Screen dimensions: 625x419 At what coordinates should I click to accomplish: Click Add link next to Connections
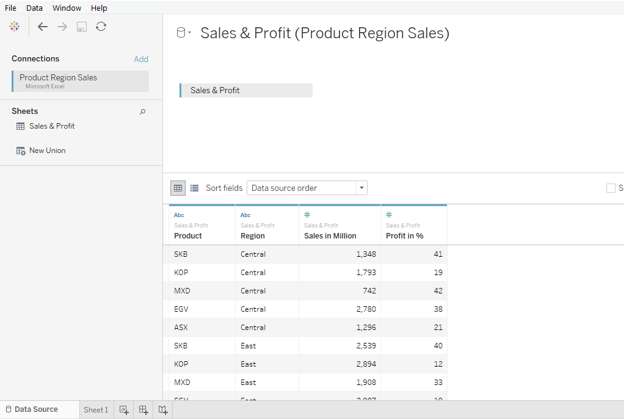pyautogui.click(x=141, y=59)
